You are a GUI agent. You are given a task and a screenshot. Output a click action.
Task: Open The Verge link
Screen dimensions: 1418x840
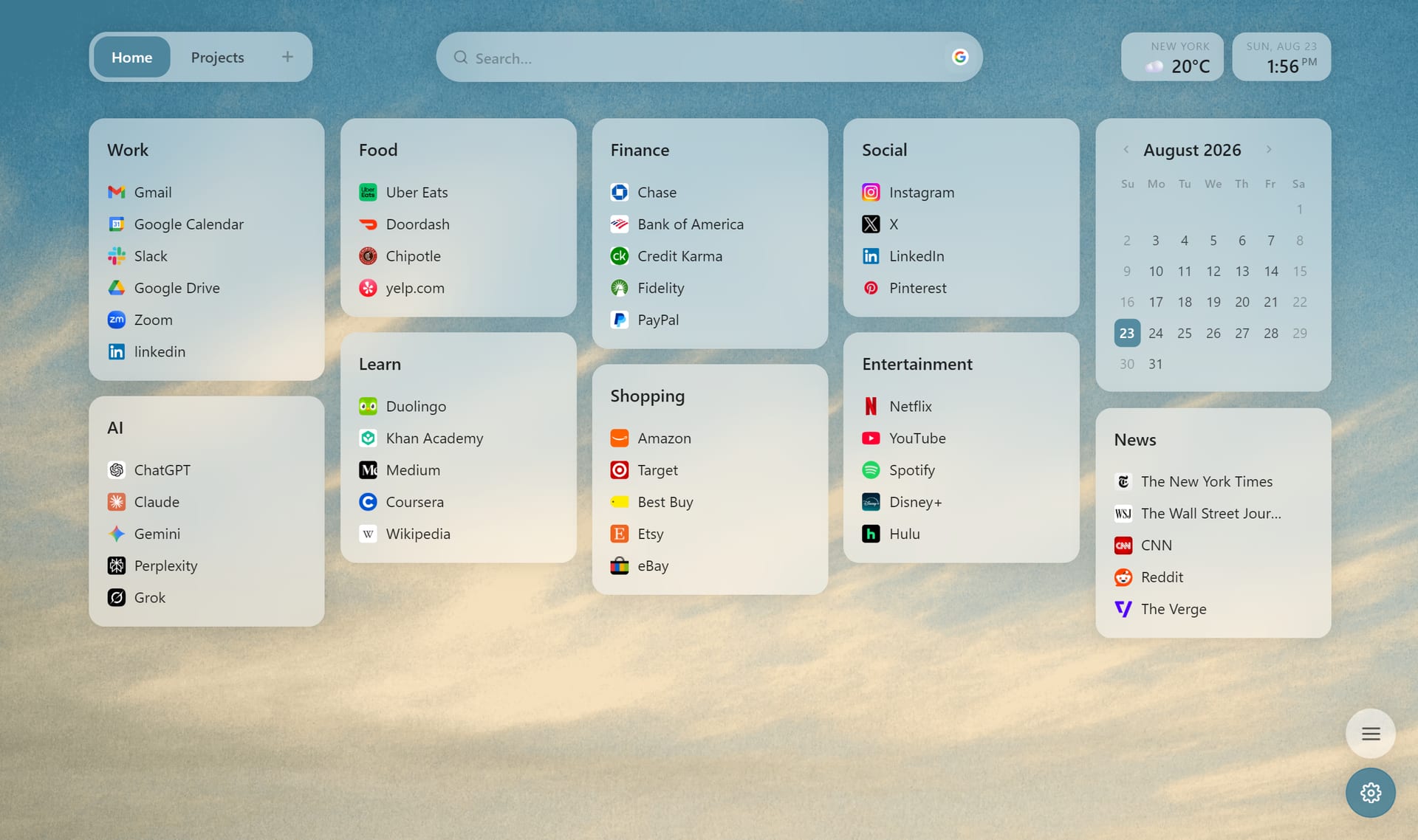pos(1160,609)
